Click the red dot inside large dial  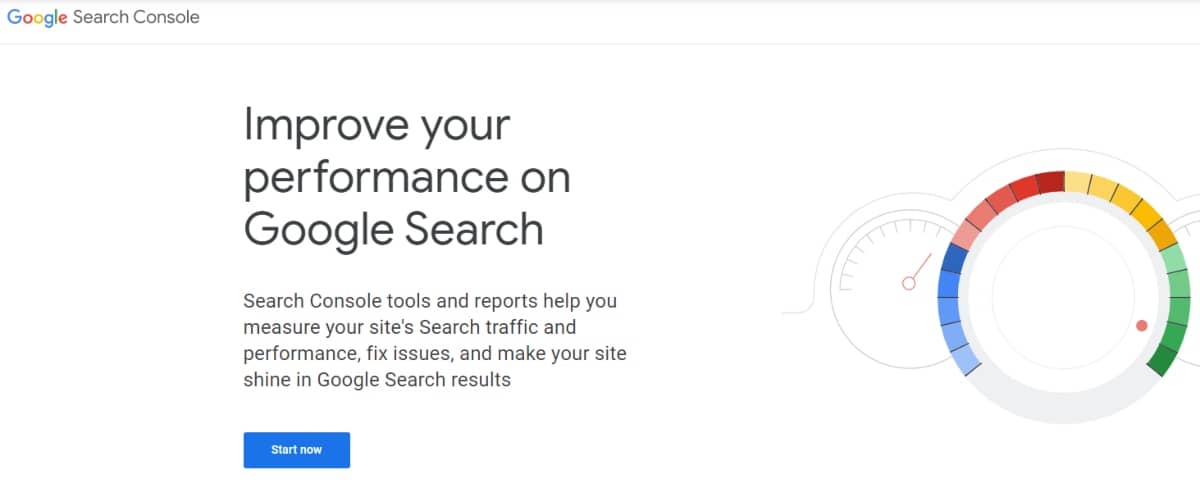click(x=1142, y=325)
